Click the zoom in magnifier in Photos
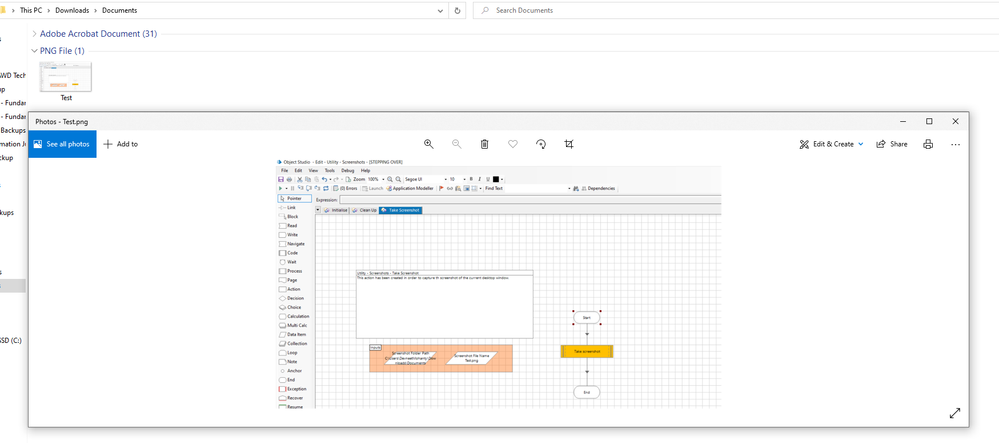The height and width of the screenshot is (443, 999). click(429, 144)
